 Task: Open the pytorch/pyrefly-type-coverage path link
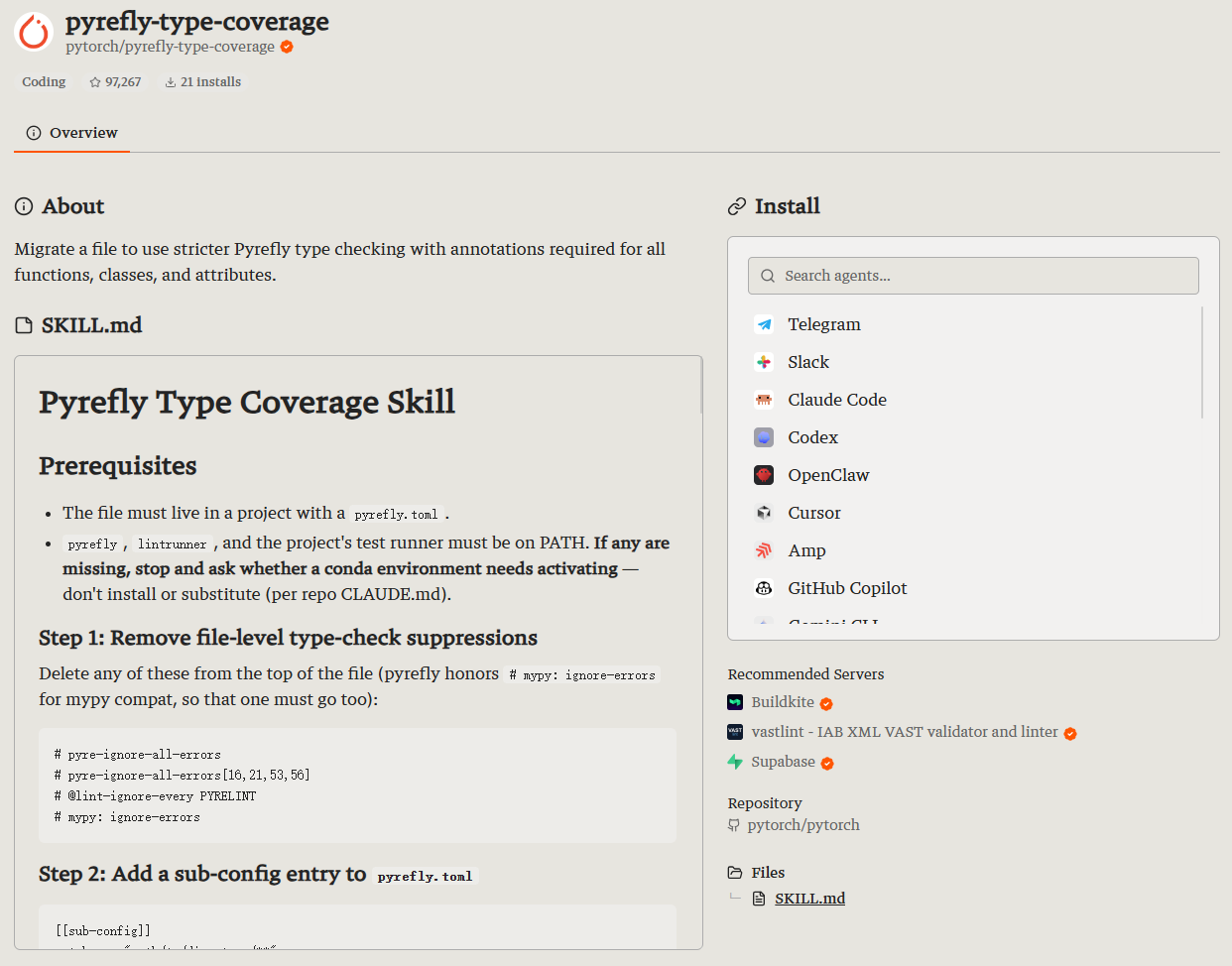[x=170, y=47]
